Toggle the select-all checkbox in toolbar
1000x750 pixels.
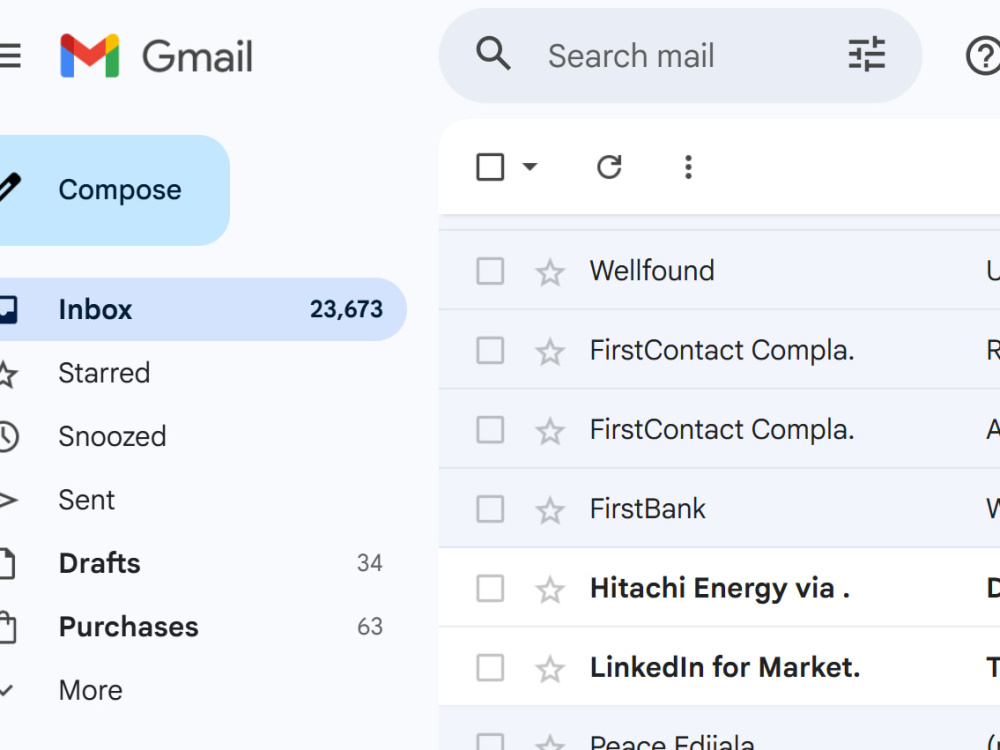[x=490, y=167]
